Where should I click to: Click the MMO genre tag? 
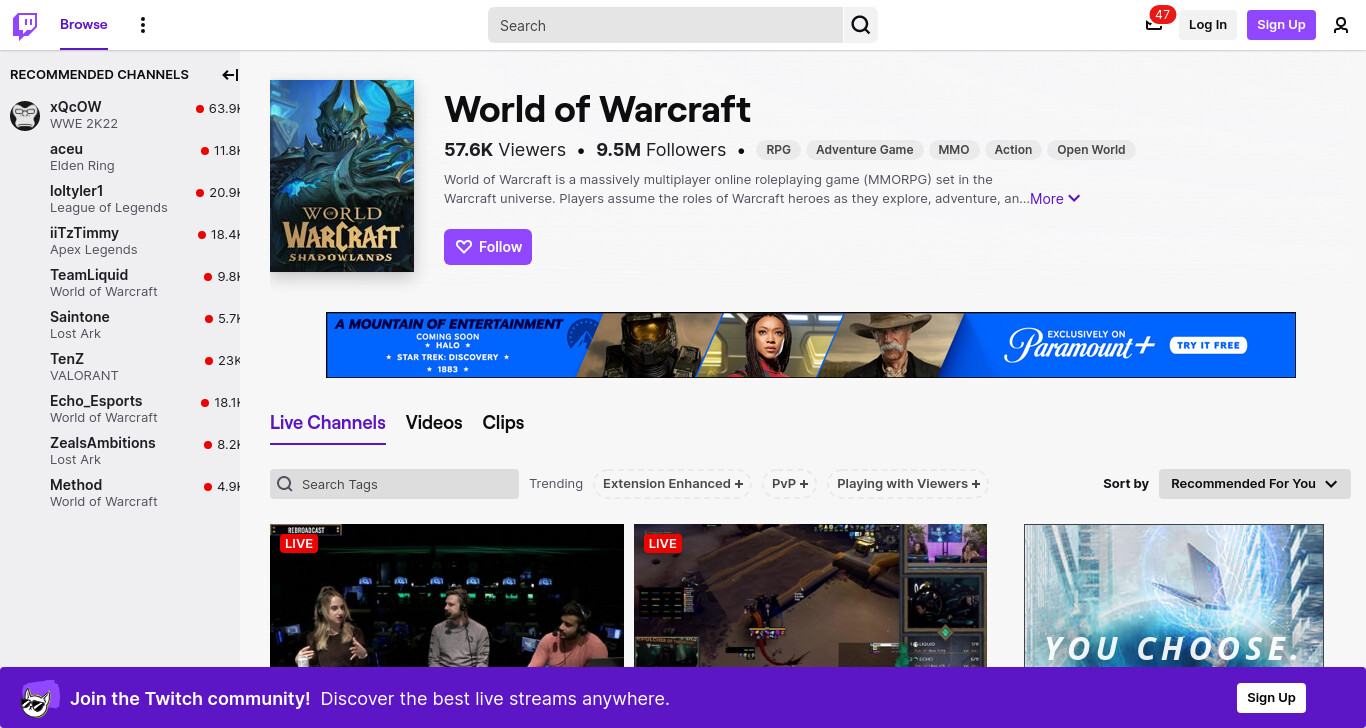(954, 150)
